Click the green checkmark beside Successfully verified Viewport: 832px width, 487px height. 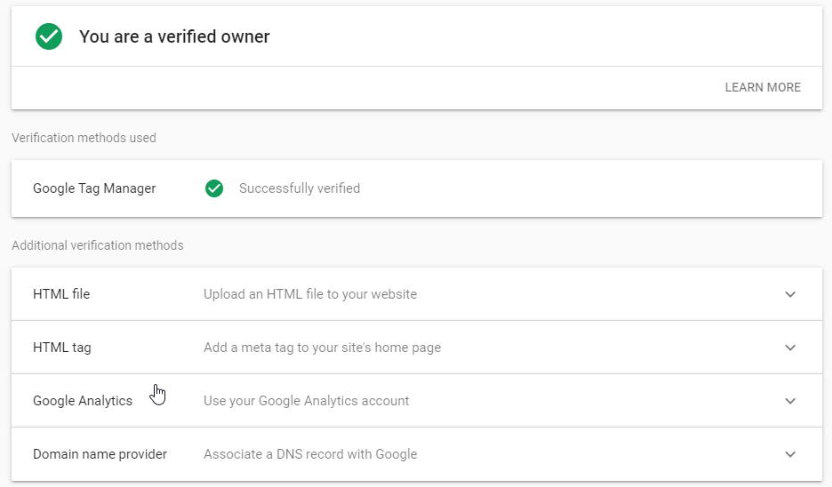(x=214, y=188)
